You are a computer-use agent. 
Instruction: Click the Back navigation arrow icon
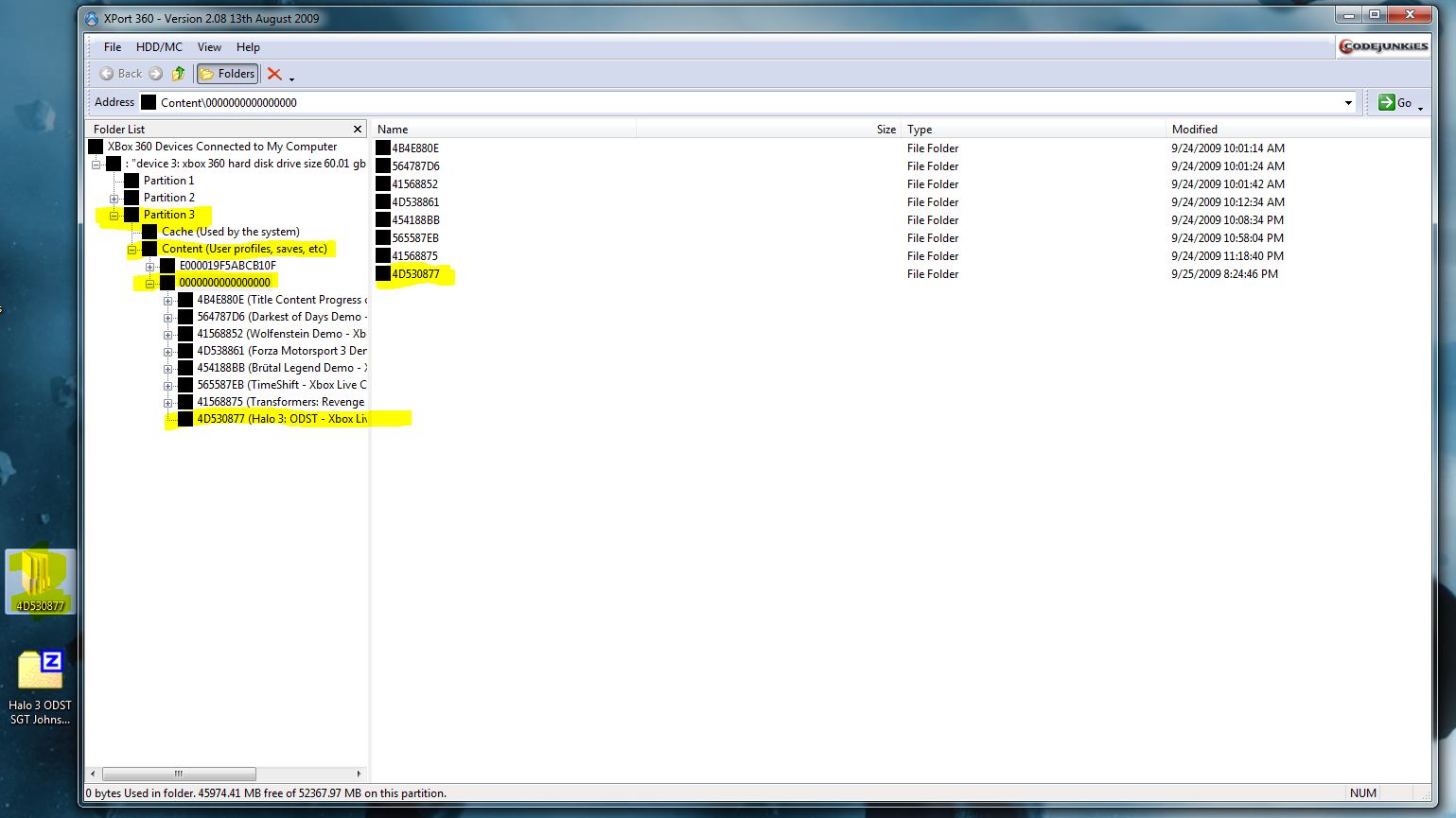[107, 74]
